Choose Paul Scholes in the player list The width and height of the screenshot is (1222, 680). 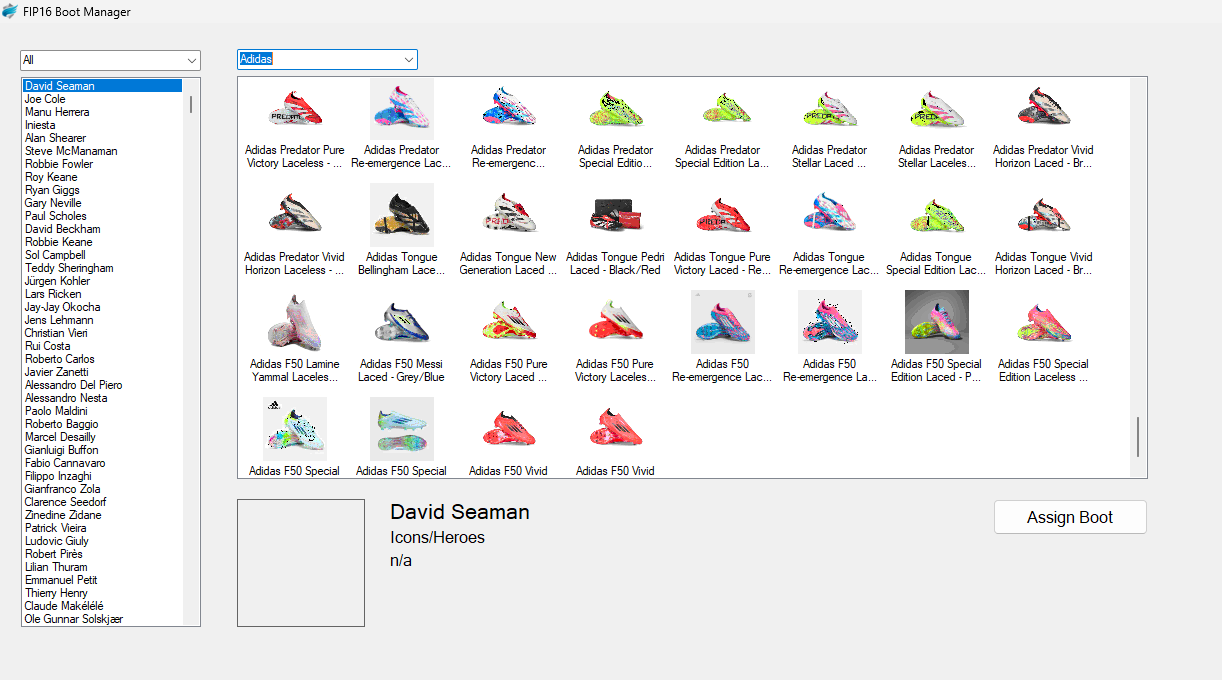coord(102,216)
